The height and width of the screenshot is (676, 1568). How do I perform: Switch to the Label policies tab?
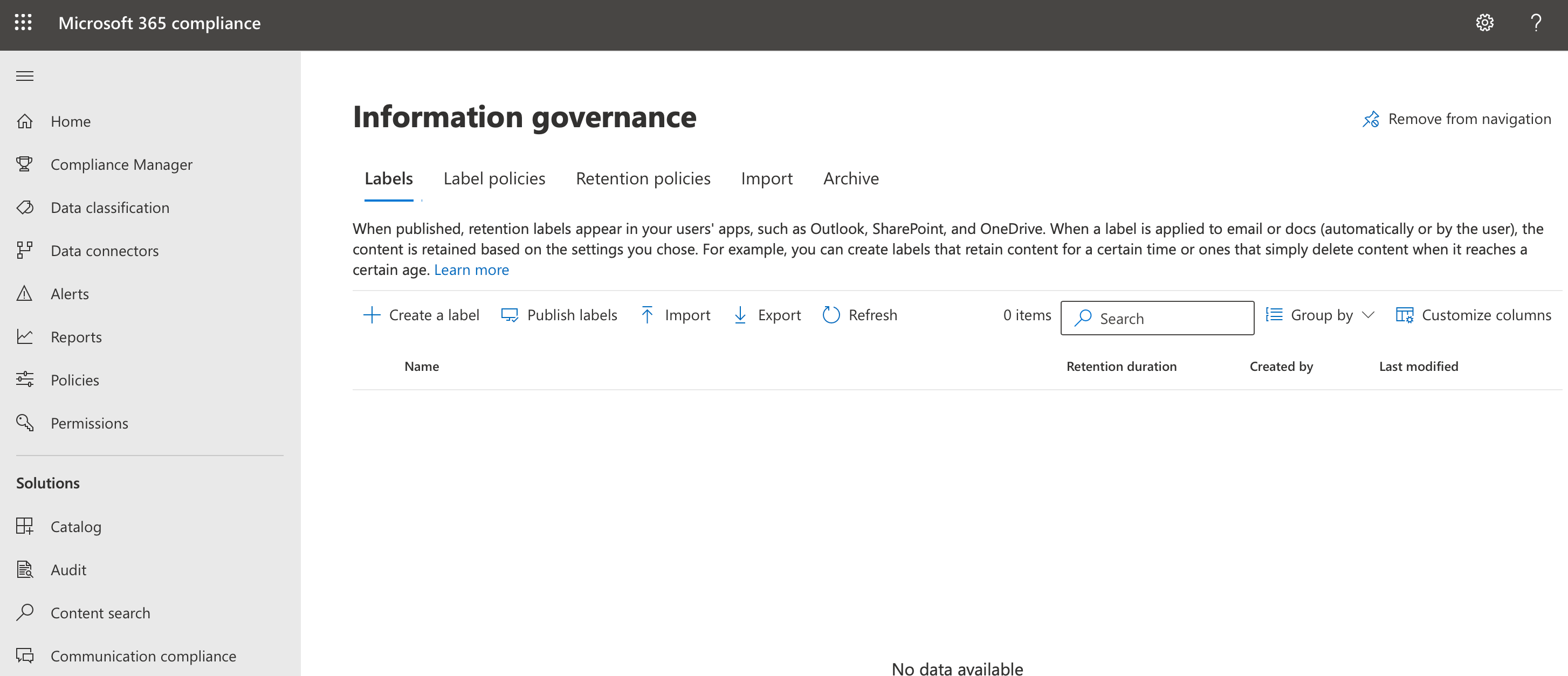494,178
